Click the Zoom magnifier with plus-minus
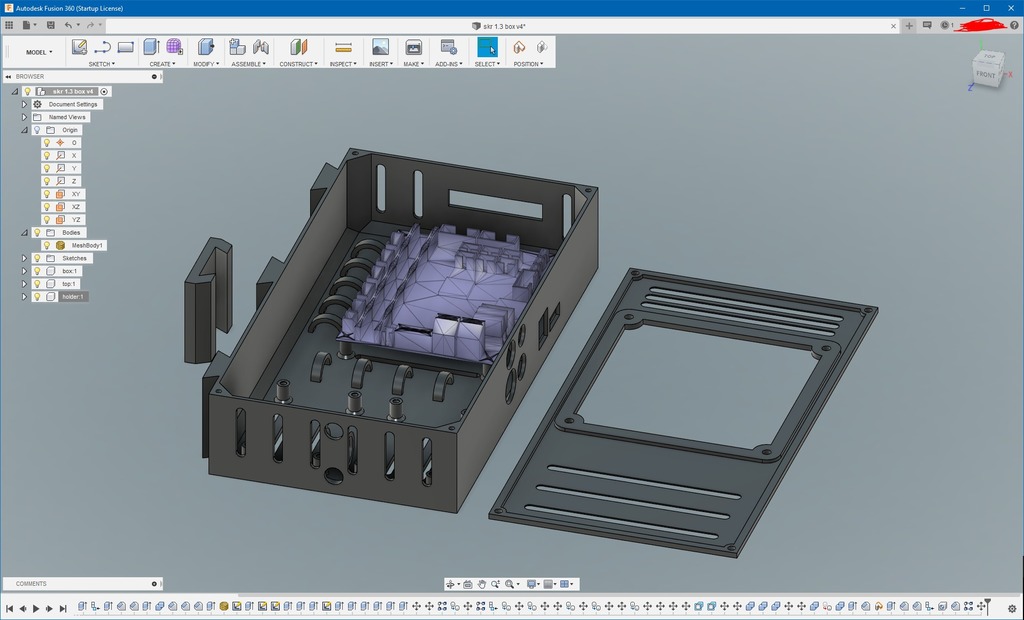 (495, 584)
